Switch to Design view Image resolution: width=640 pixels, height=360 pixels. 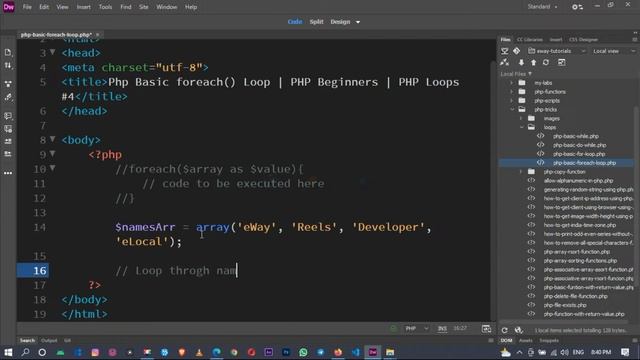coord(340,22)
